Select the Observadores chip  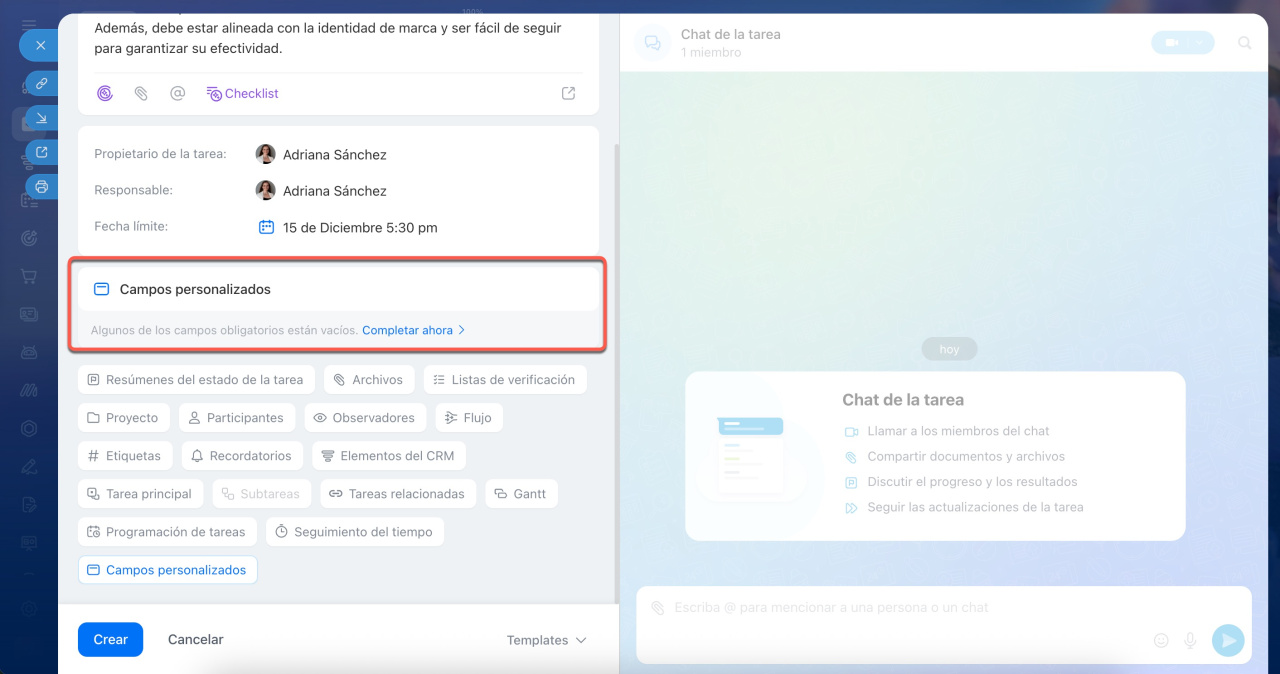click(x=364, y=418)
